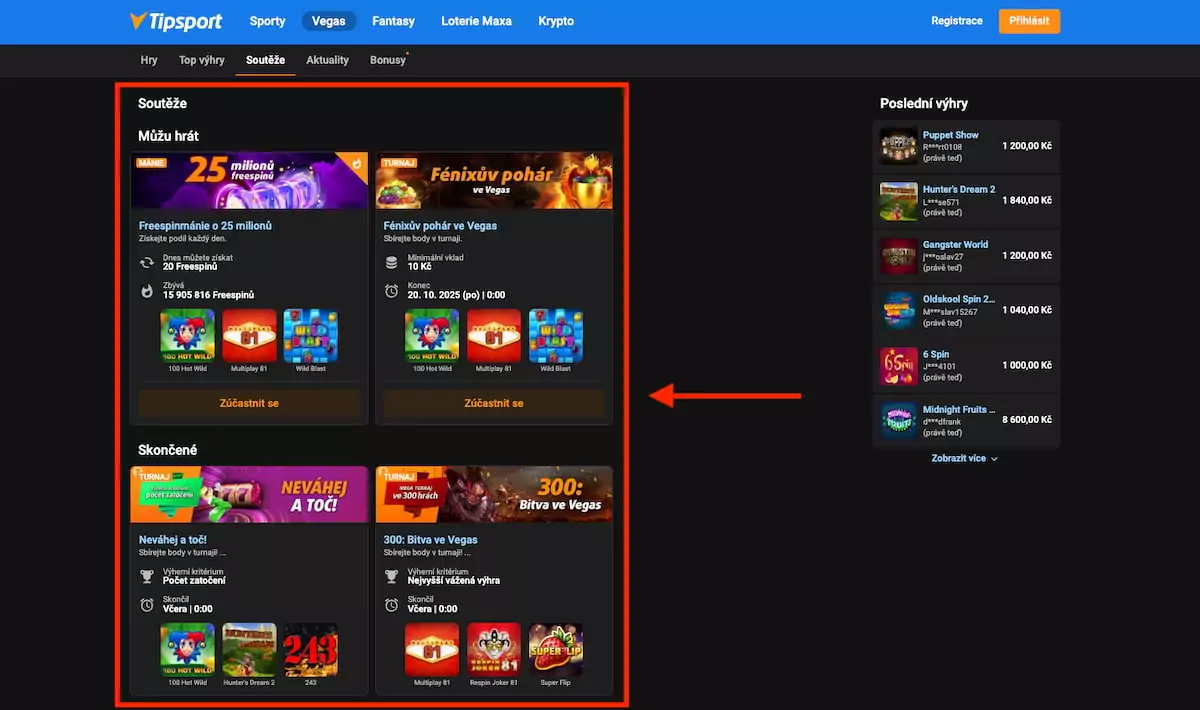
Task: Expand Zobrazit více in recent wins
Action: 964,458
